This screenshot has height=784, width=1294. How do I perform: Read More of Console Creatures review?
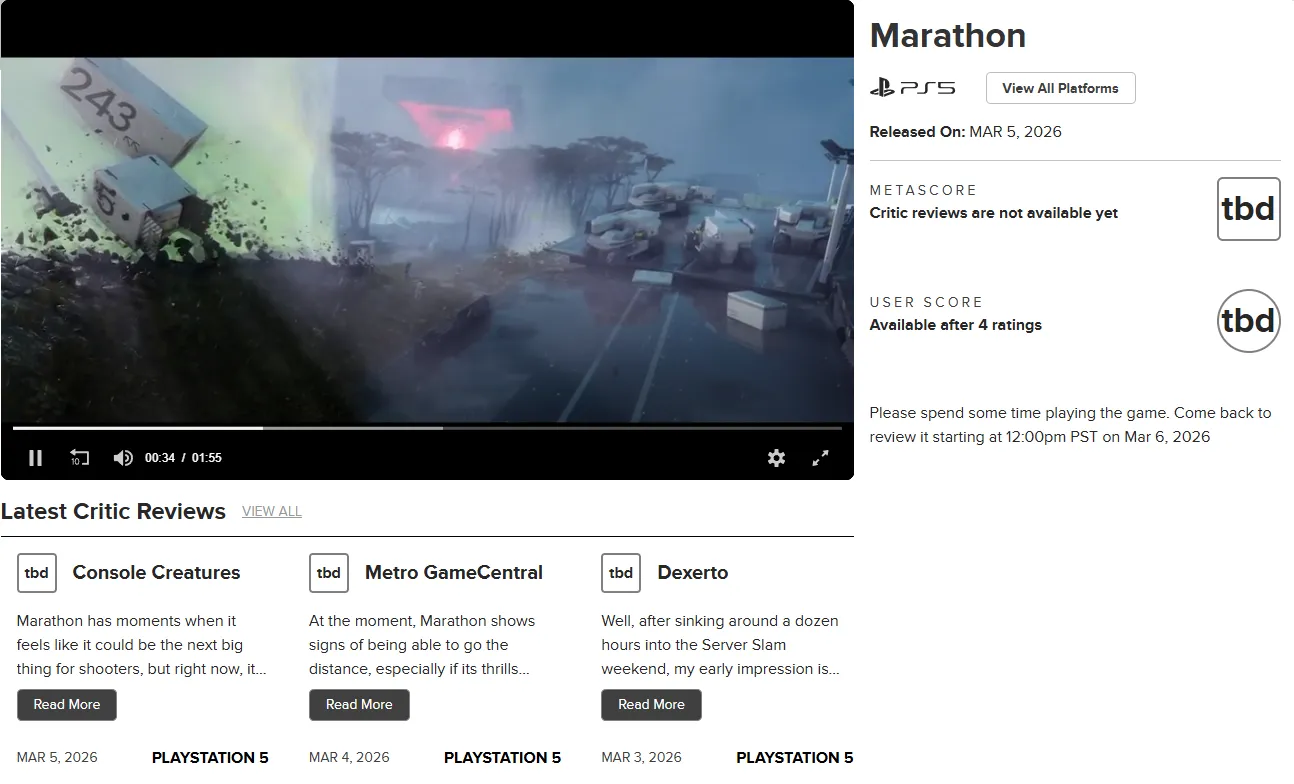click(67, 705)
